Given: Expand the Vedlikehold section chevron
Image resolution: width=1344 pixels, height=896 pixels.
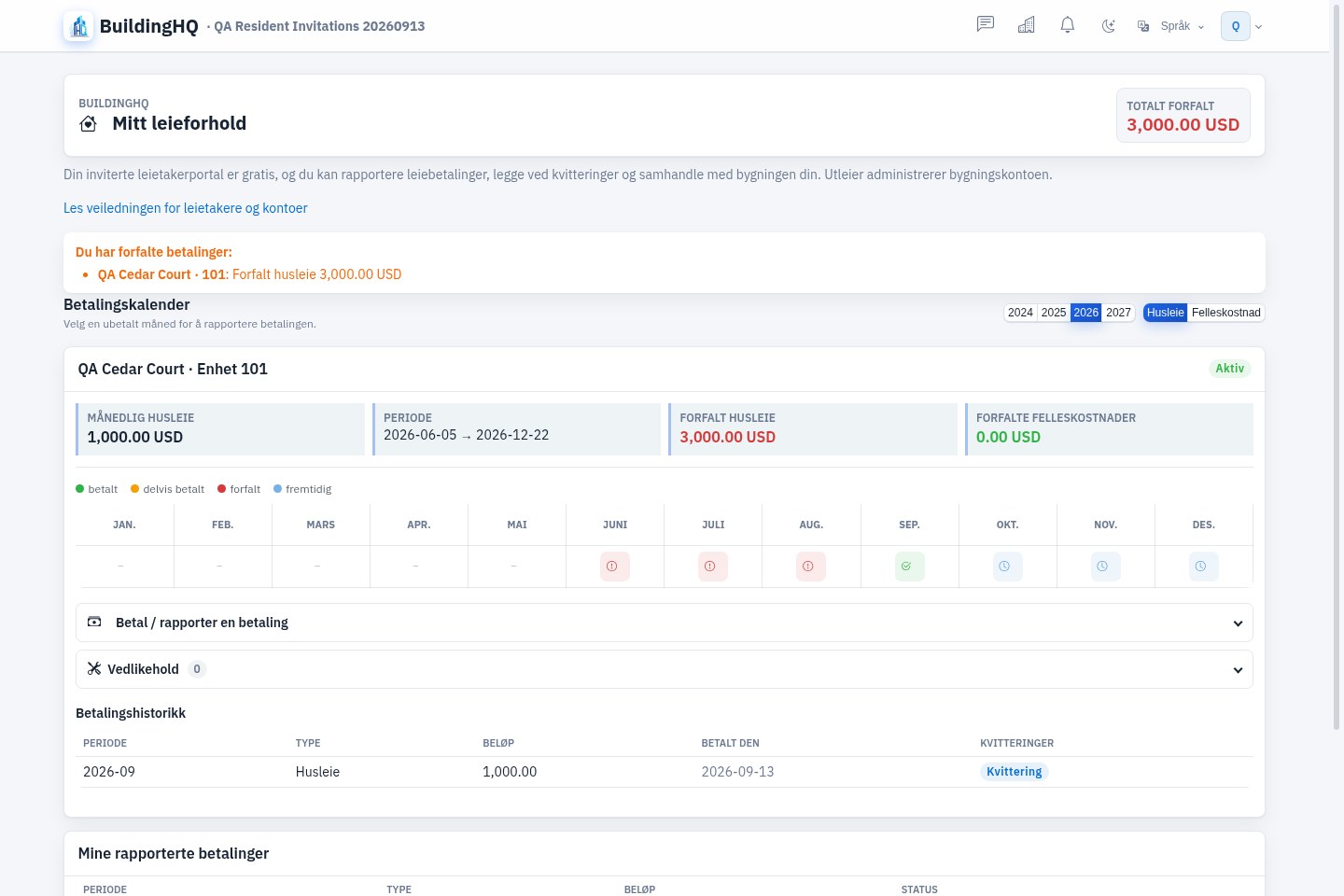Looking at the screenshot, I should click(1238, 669).
